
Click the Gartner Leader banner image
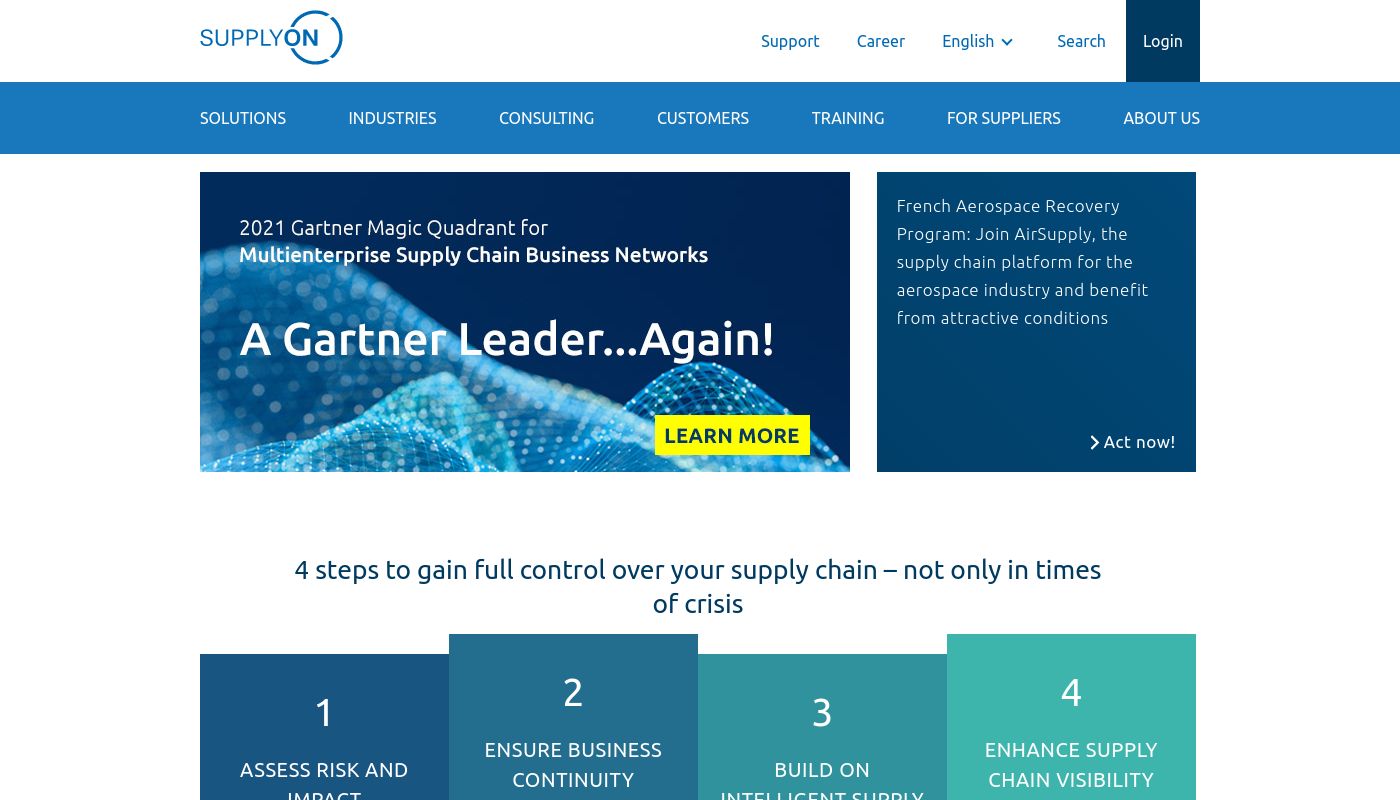click(x=525, y=322)
